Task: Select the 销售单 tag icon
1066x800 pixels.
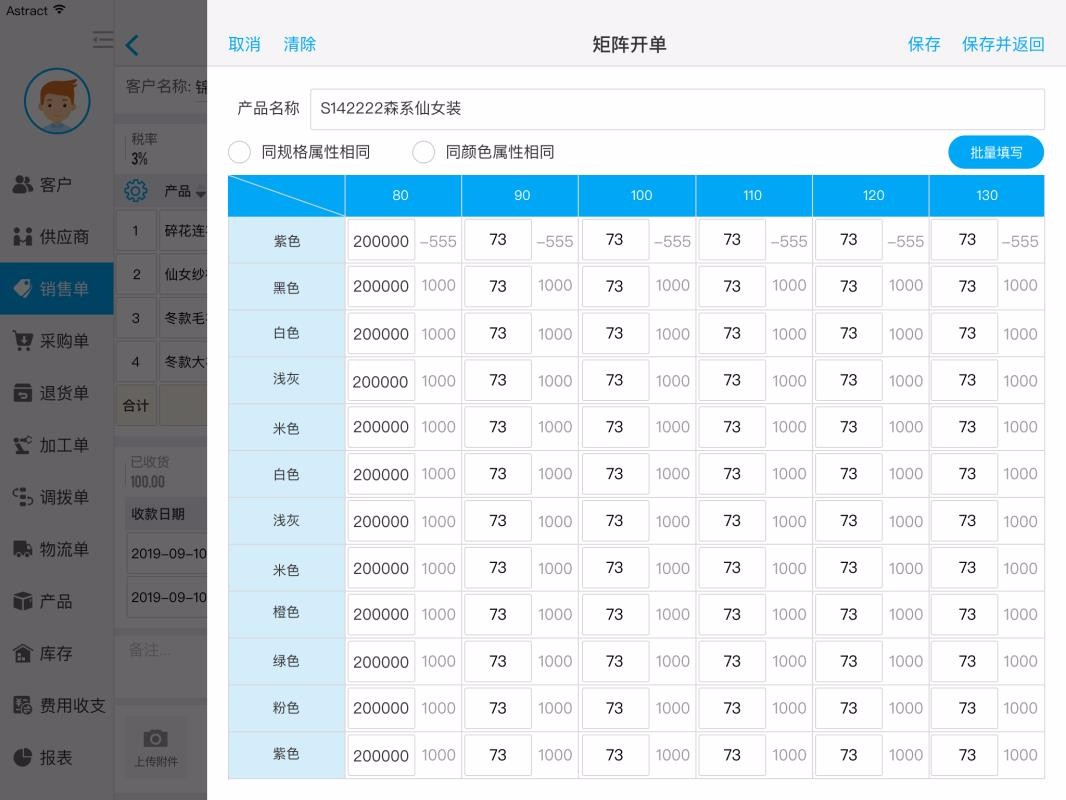Action: [22, 288]
